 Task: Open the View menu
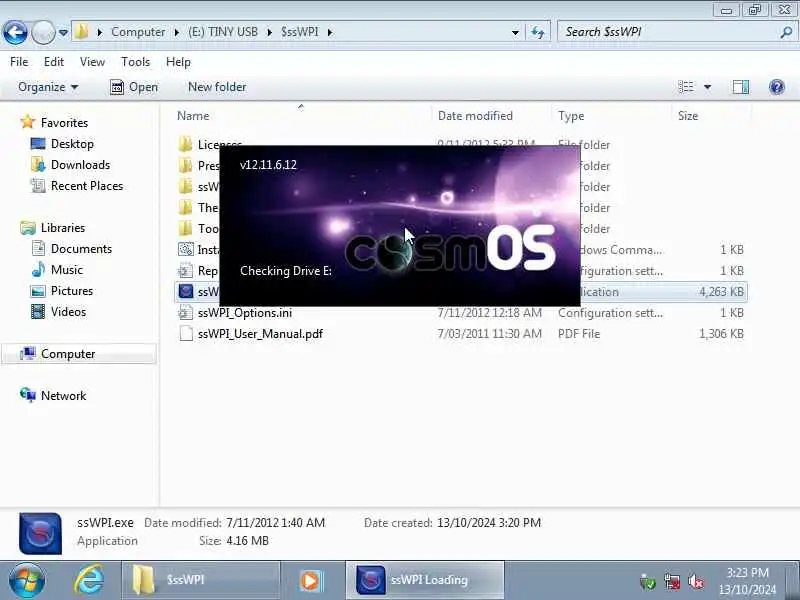pos(92,62)
